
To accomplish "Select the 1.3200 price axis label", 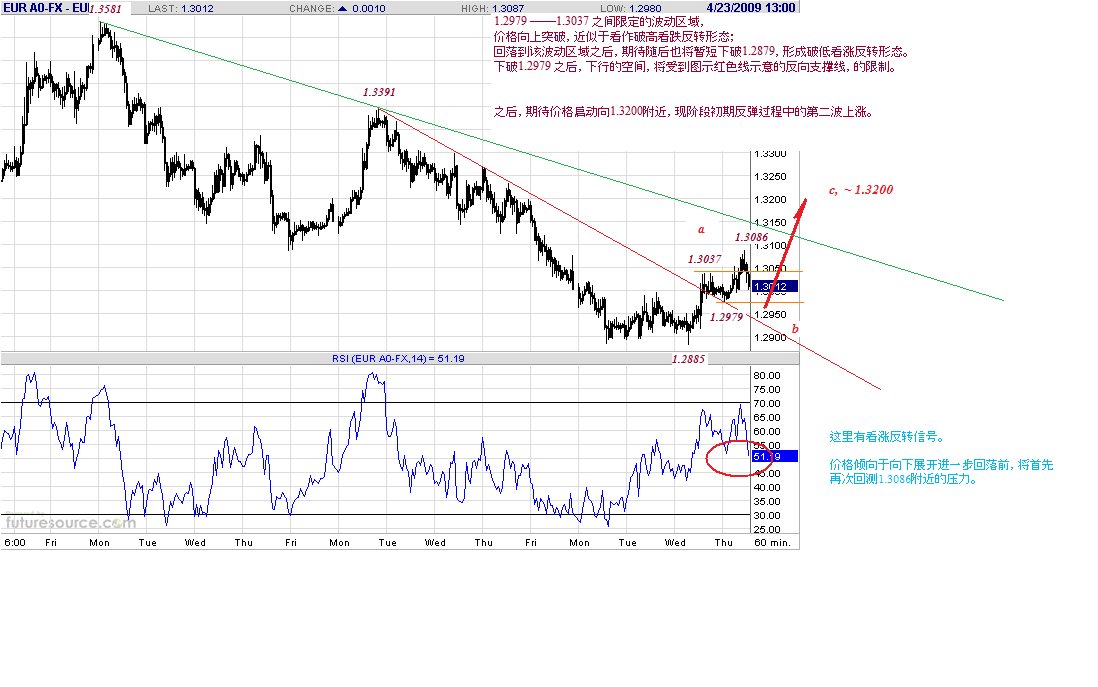I will click(x=770, y=200).
